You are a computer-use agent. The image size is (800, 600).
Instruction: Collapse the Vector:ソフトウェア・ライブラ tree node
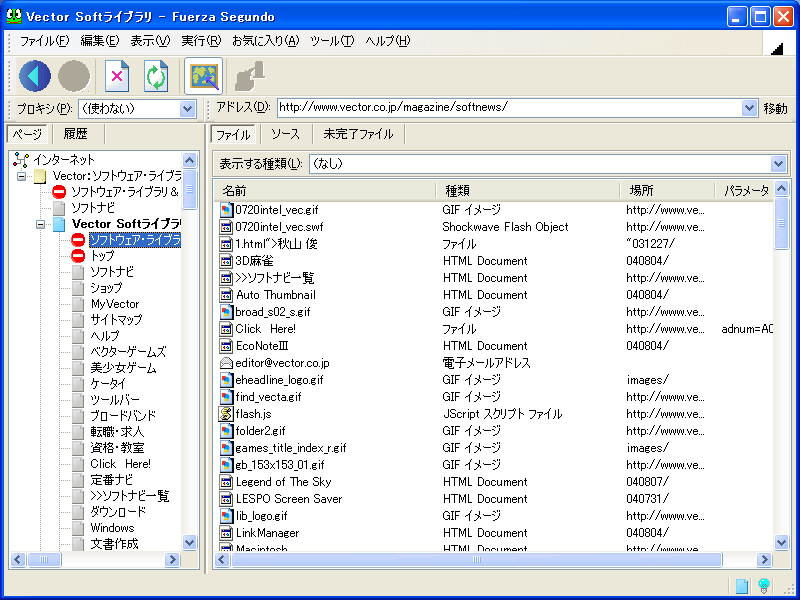21,177
